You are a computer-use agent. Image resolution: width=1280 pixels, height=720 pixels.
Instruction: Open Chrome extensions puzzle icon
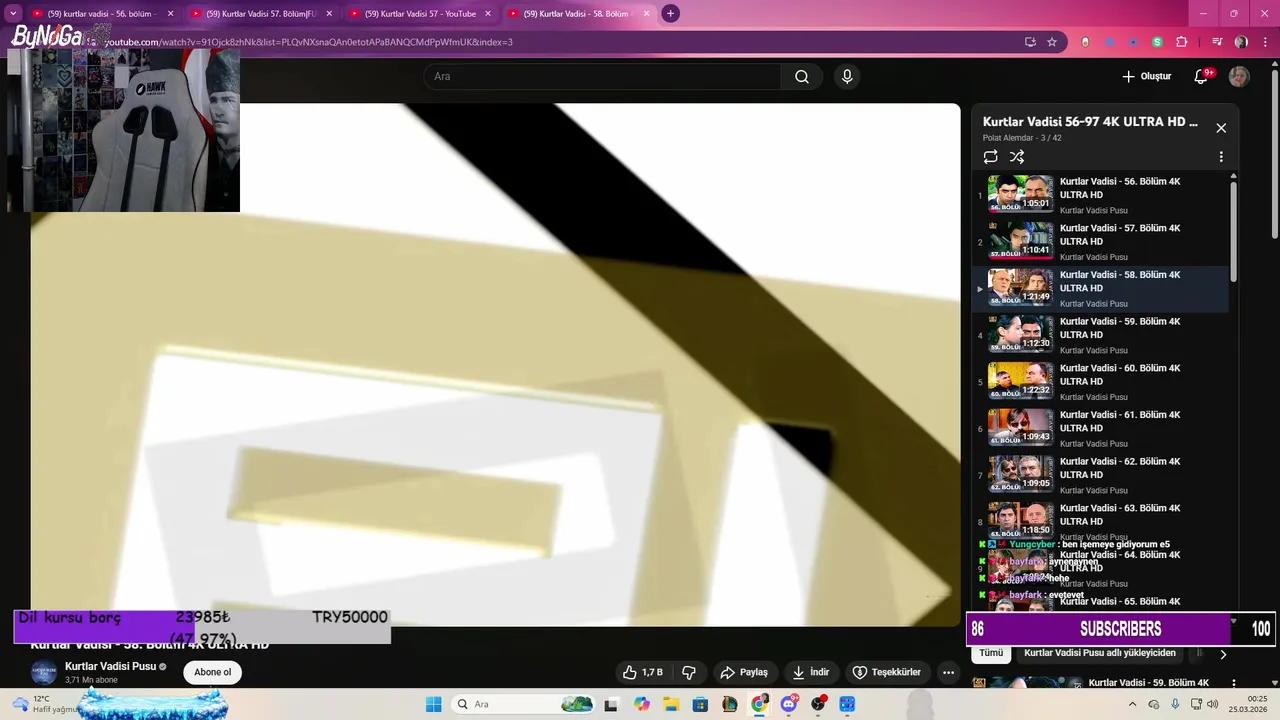(1182, 42)
